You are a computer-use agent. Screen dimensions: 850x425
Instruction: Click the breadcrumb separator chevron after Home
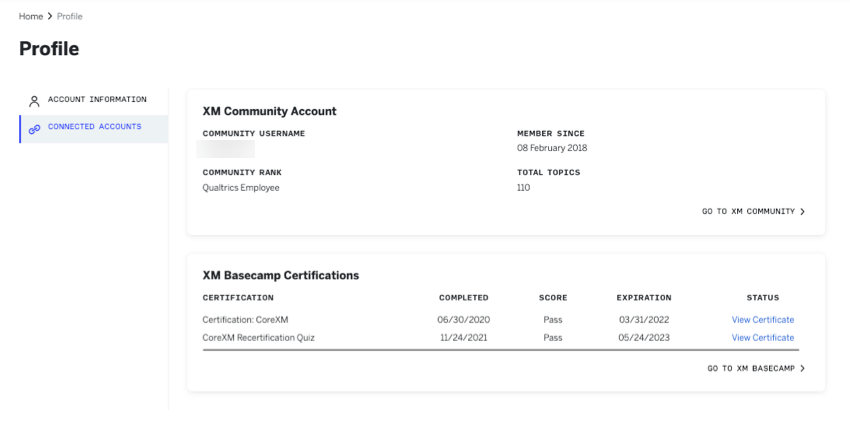(x=50, y=16)
